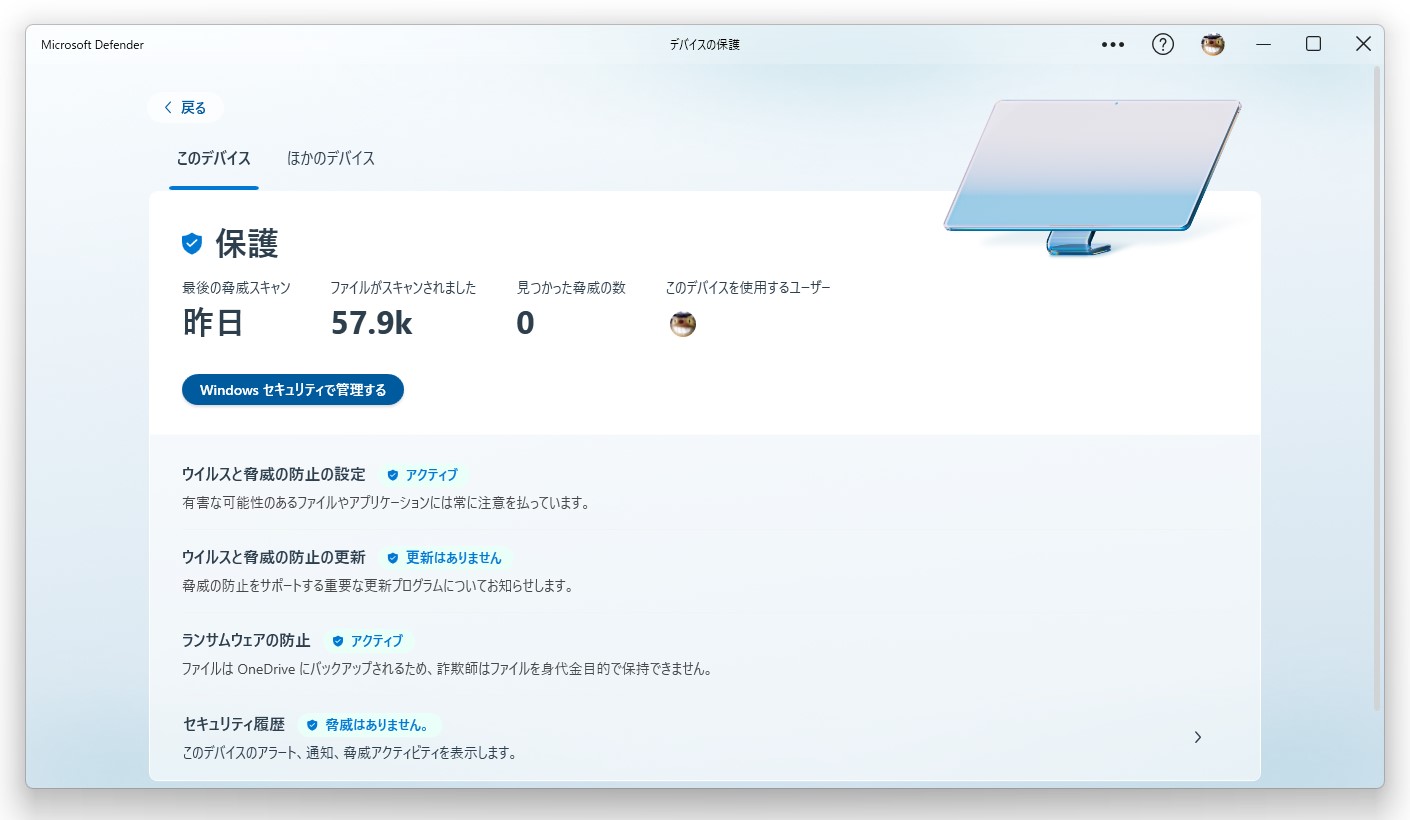Select the このデバイス tab

[x=213, y=159]
